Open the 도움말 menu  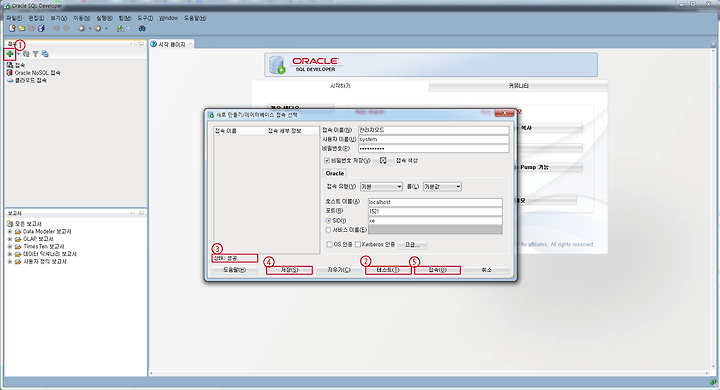tap(195, 18)
